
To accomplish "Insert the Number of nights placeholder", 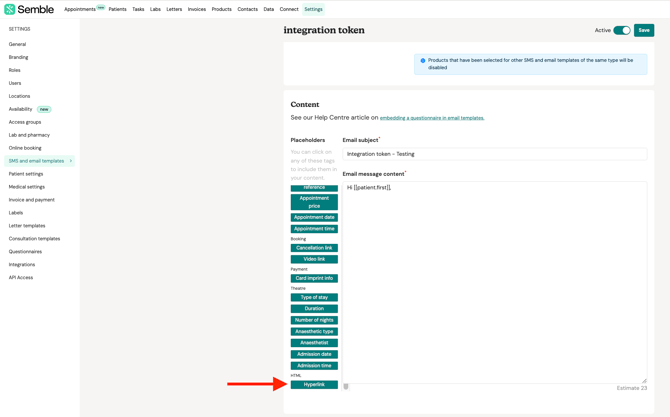I will tap(314, 320).
